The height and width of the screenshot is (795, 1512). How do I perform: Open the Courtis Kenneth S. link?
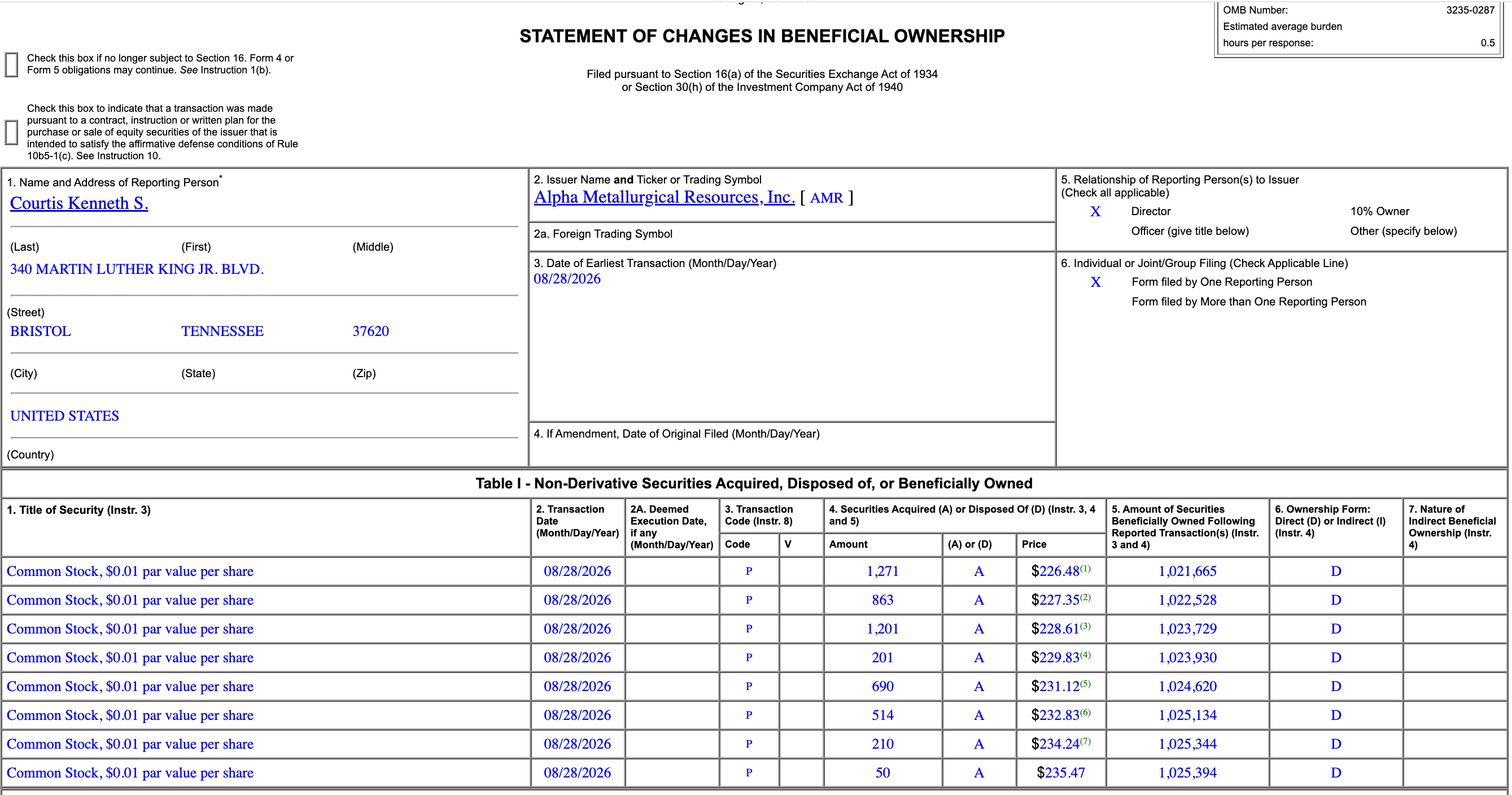point(79,203)
